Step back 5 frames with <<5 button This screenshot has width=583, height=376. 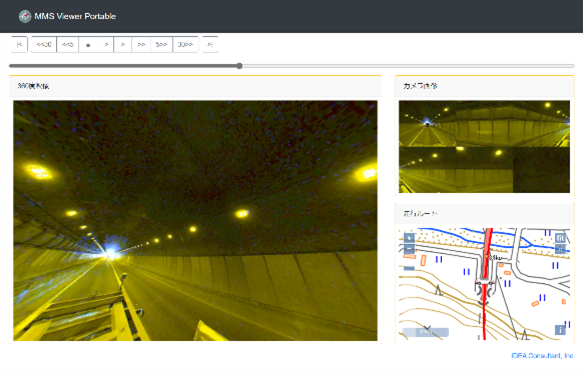pyautogui.click(x=68, y=45)
